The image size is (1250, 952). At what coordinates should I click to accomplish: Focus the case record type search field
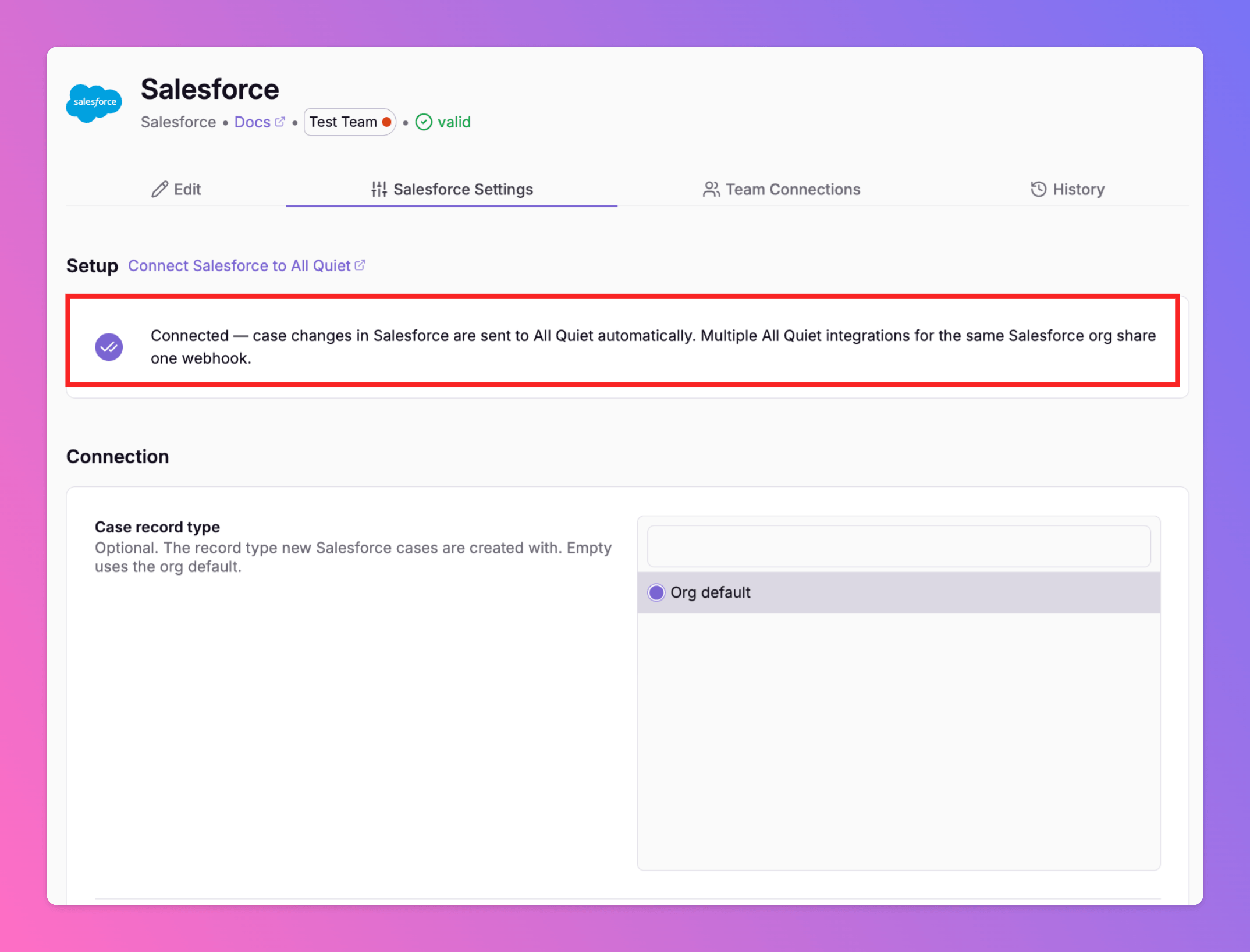point(899,546)
